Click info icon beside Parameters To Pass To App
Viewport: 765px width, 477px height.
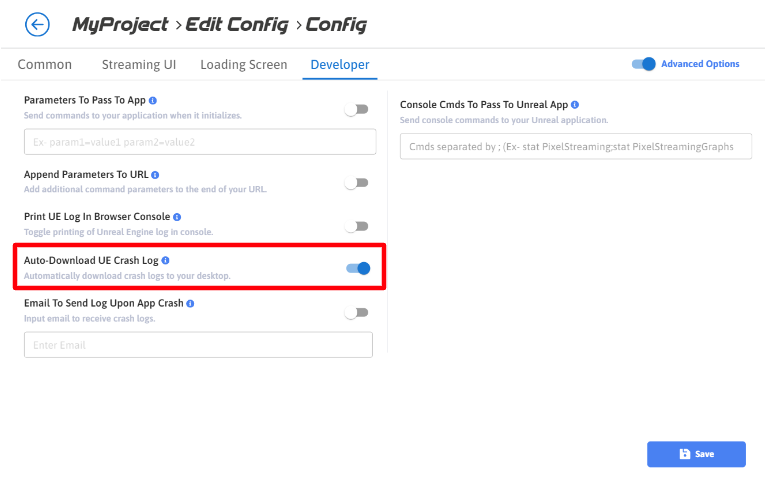click(x=153, y=101)
